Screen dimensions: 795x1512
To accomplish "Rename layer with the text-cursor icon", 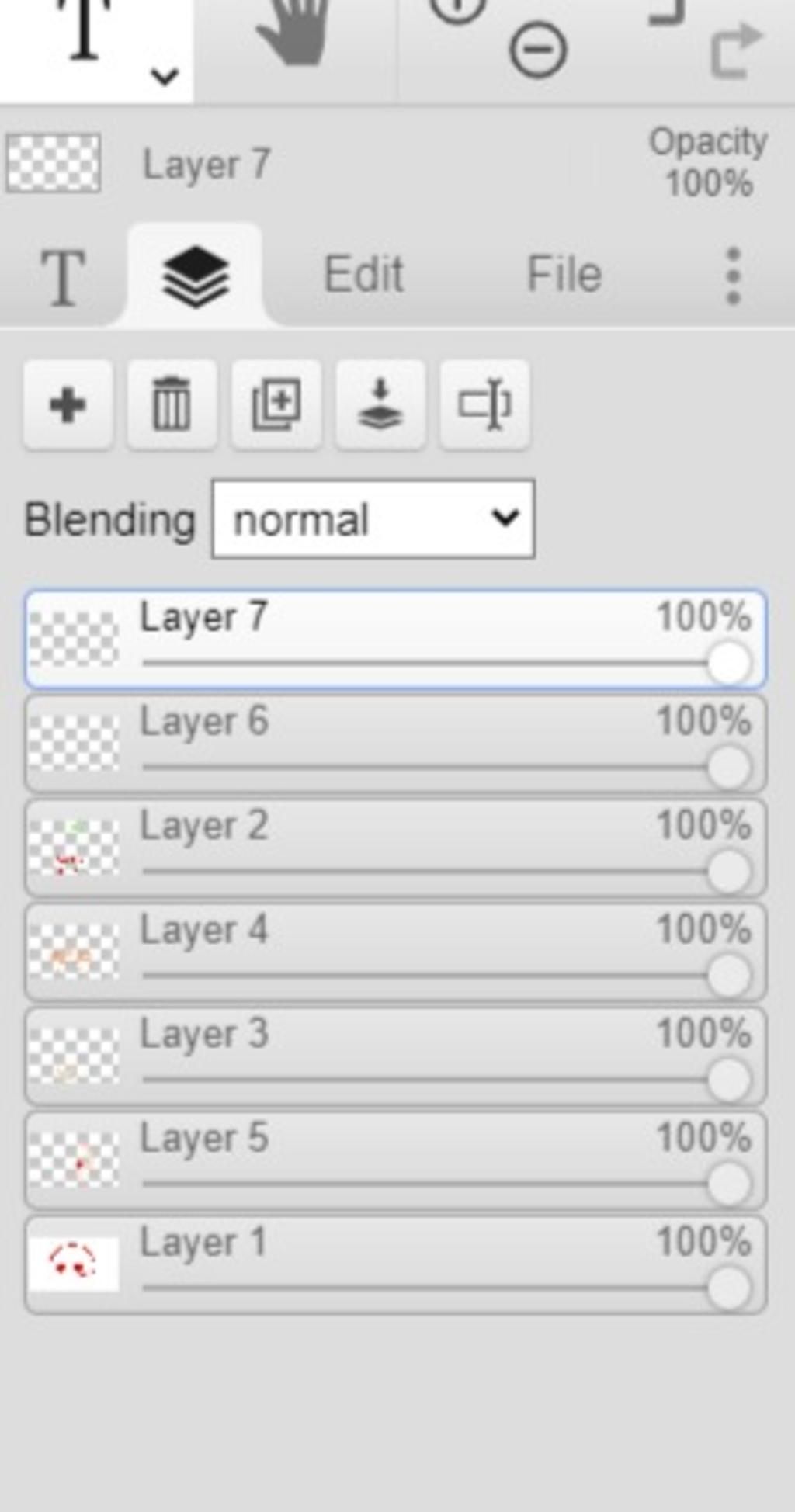I will (x=484, y=404).
